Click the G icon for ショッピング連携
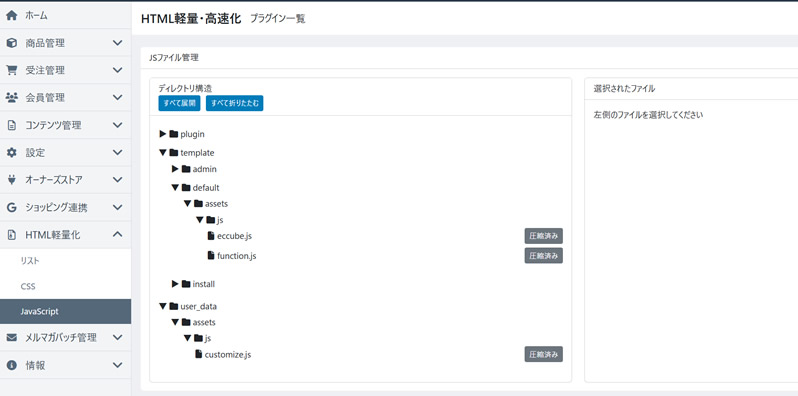Image resolution: width=798 pixels, height=396 pixels. tap(11, 207)
